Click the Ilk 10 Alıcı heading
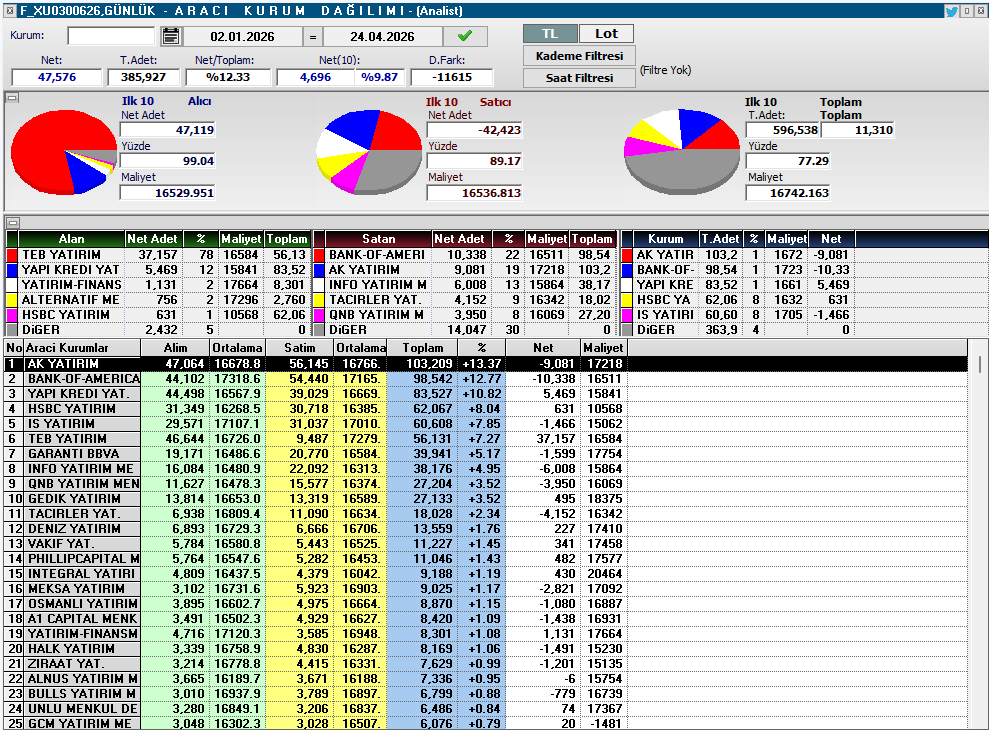The image size is (989, 730). pyautogui.click(x=167, y=101)
